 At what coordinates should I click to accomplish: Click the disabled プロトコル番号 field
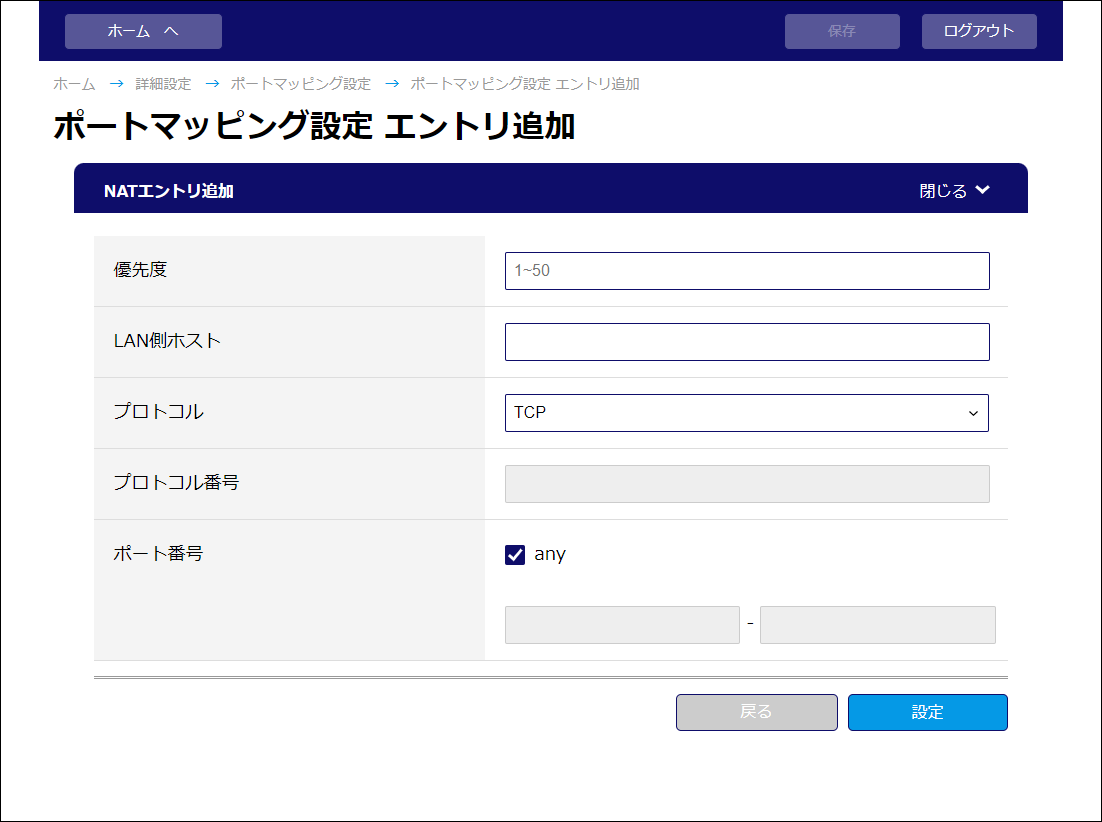(x=747, y=484)
